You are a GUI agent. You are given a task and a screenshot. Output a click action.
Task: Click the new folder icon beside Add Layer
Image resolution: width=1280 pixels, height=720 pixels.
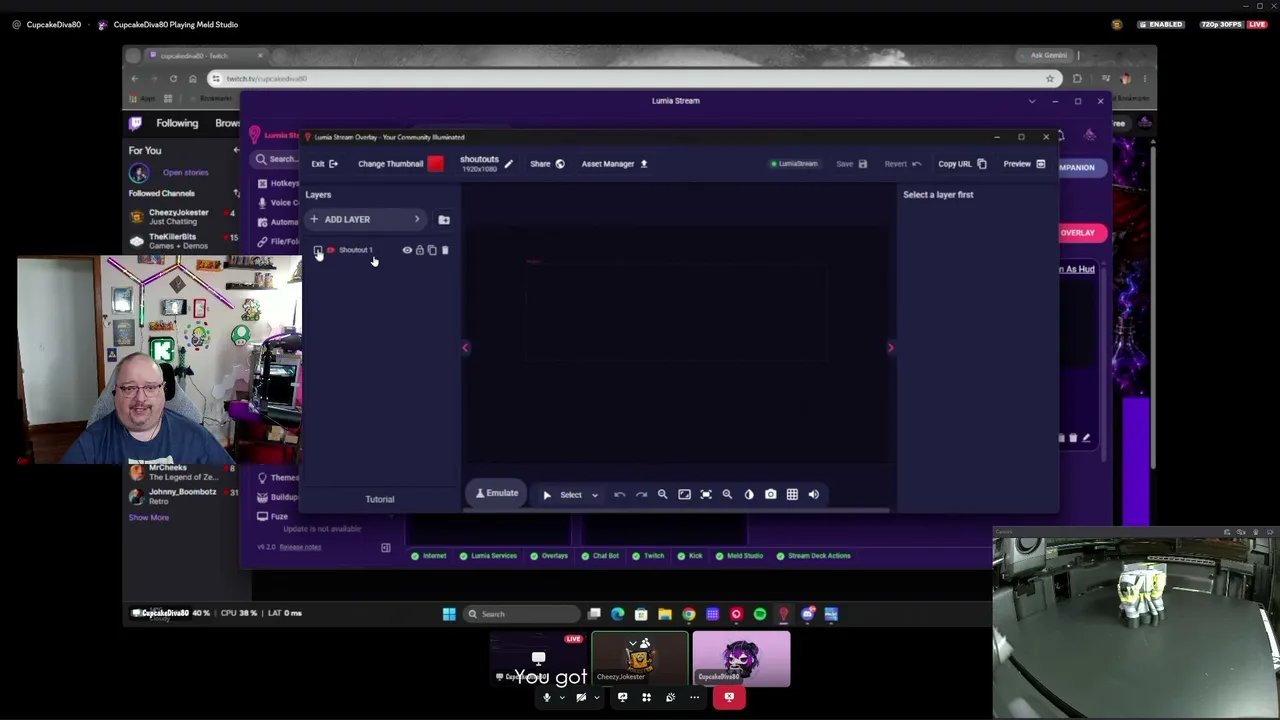click(x=444, y=220)
